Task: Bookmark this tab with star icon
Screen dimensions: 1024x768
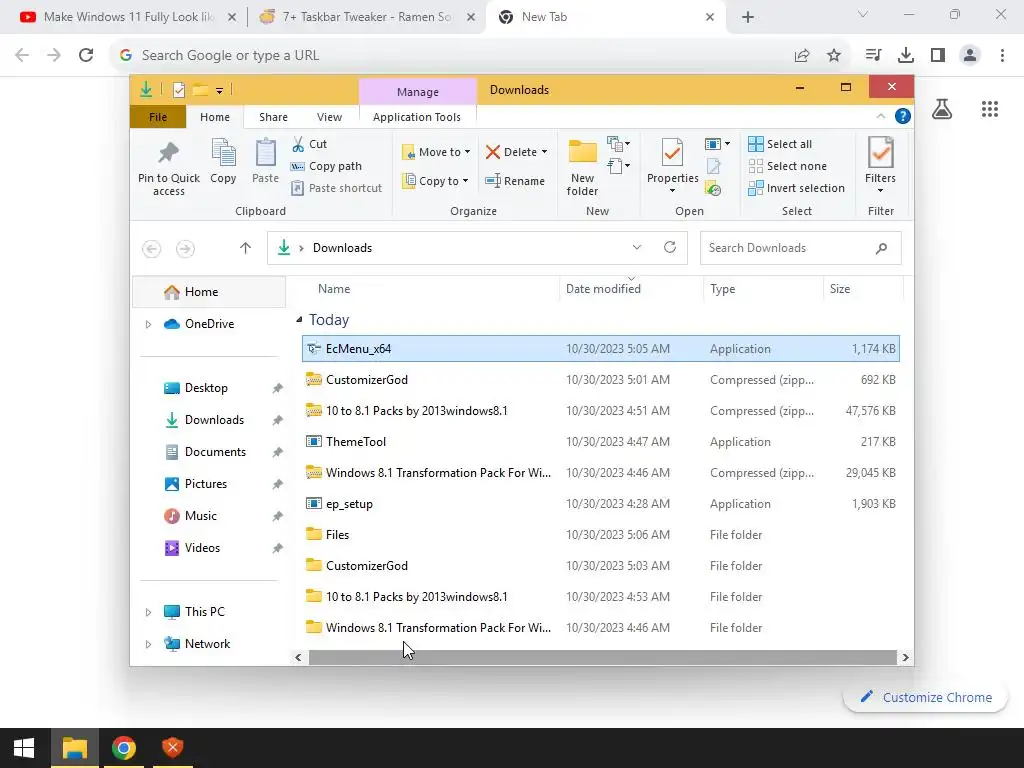Action: pos(834,56)
